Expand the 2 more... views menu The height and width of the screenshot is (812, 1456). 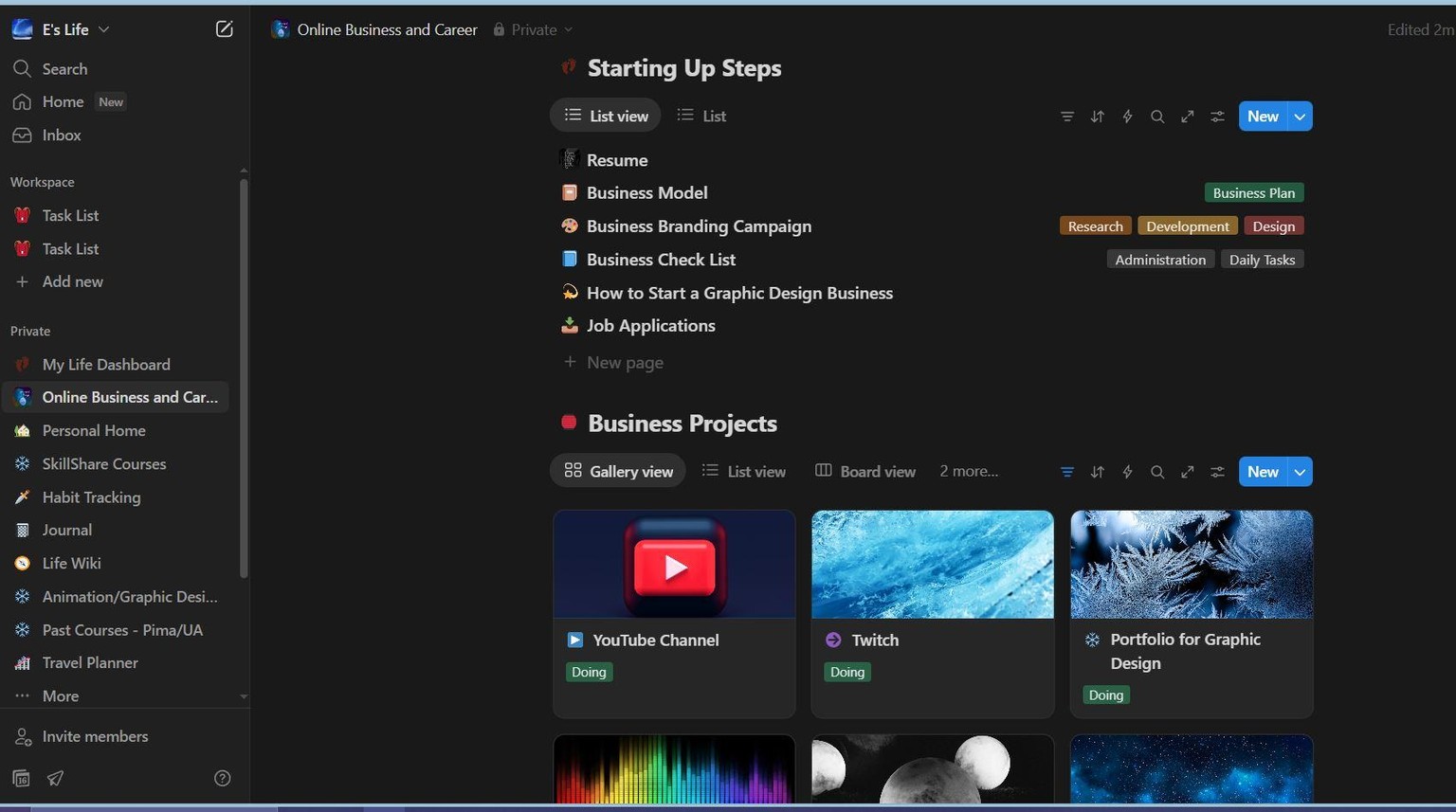(x=969, y=471)
